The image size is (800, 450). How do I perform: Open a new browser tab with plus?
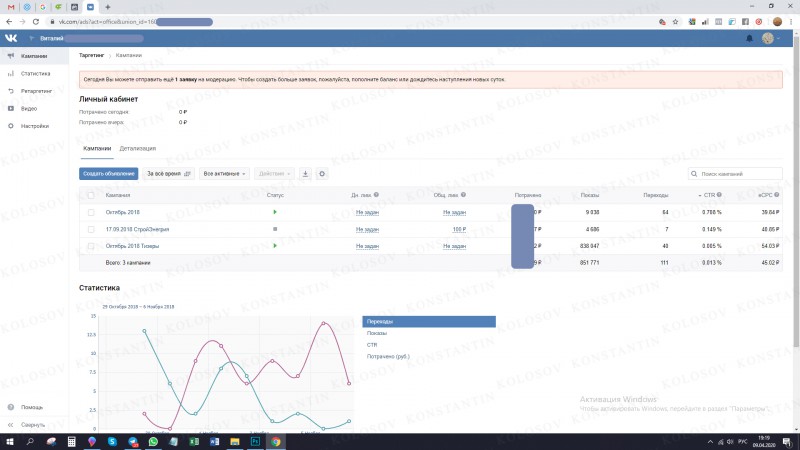[x=108, y=7]
